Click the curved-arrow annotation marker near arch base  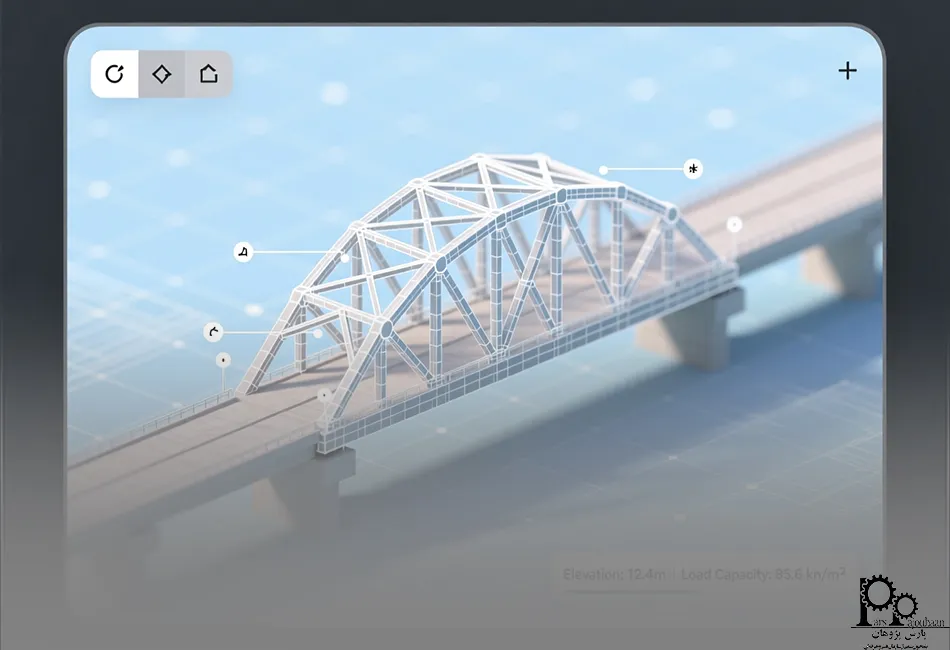click(x=213, y=332)
